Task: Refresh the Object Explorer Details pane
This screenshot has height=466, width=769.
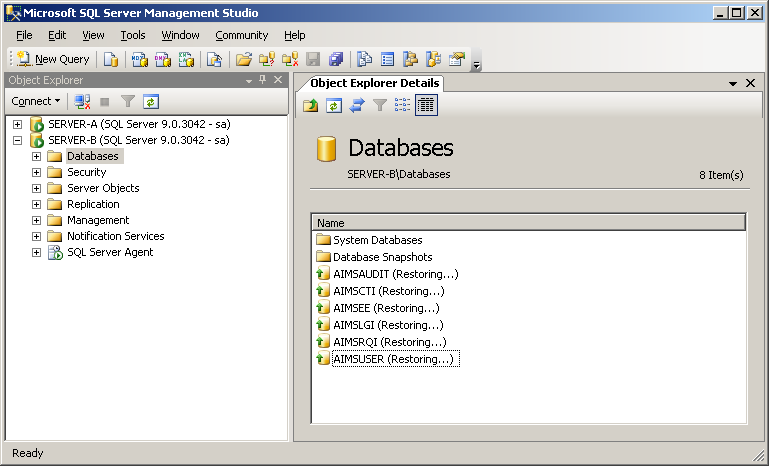Action: 334,105
